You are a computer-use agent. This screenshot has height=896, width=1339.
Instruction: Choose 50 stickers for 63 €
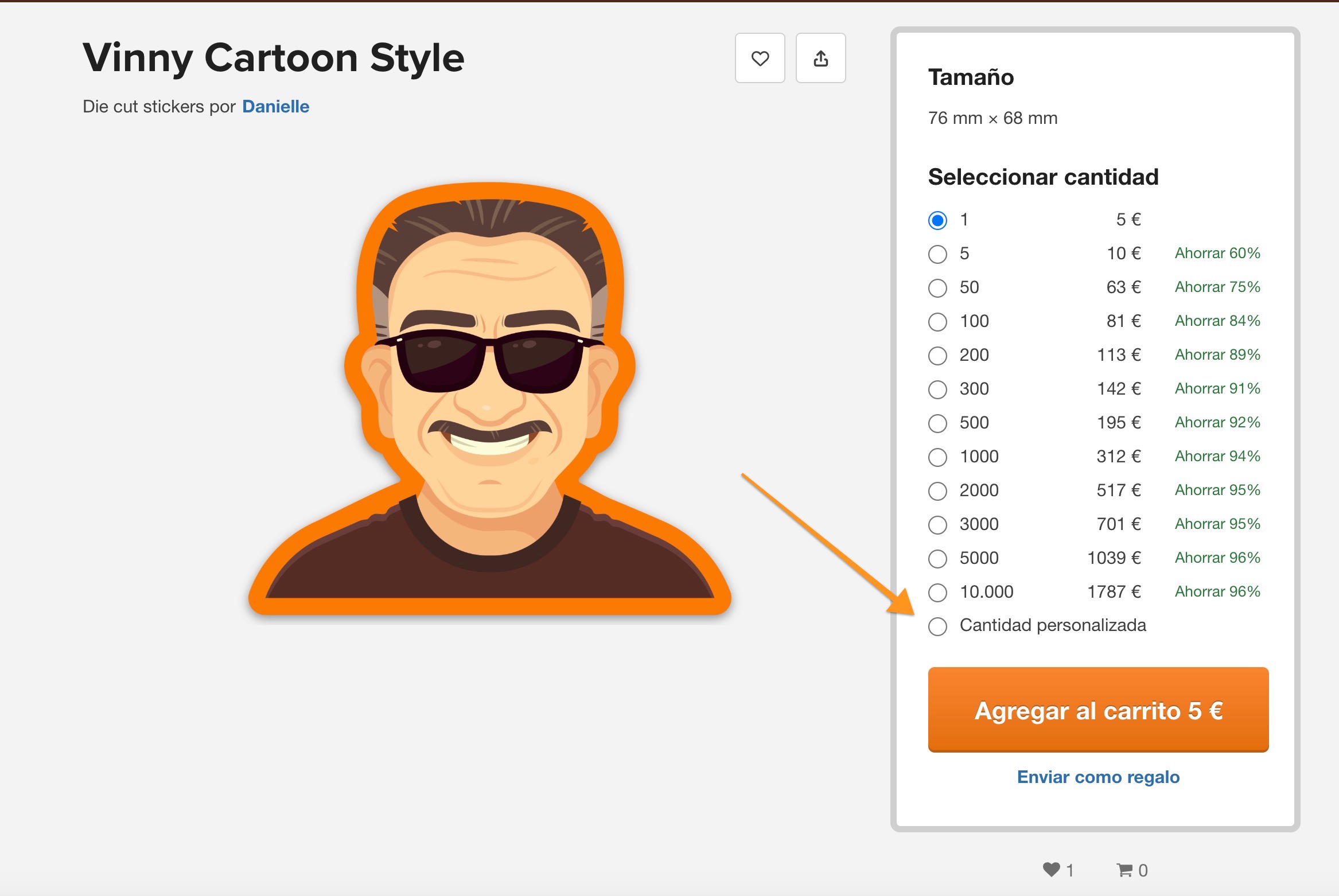coord(937,288)
